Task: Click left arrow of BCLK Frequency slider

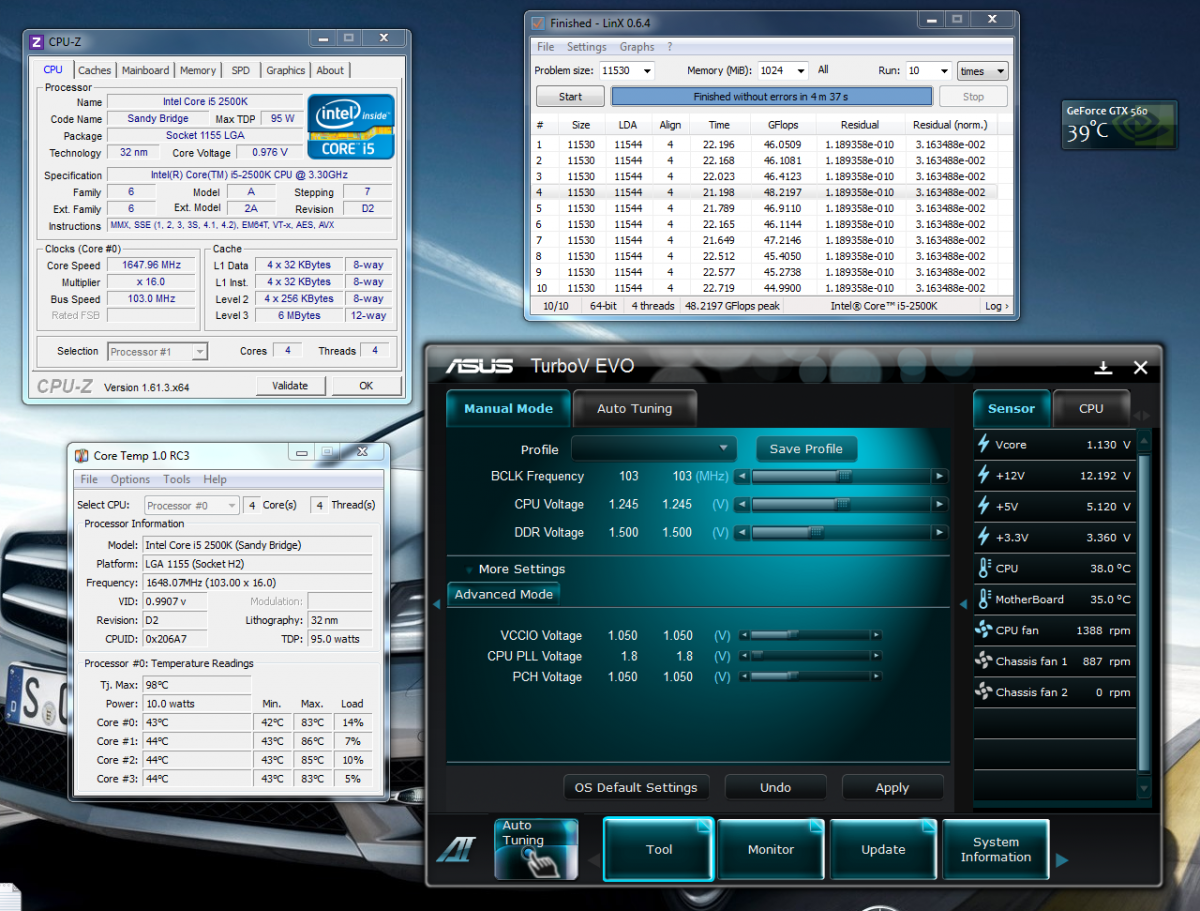Action: pyautogui.click(x=742, y=477)
